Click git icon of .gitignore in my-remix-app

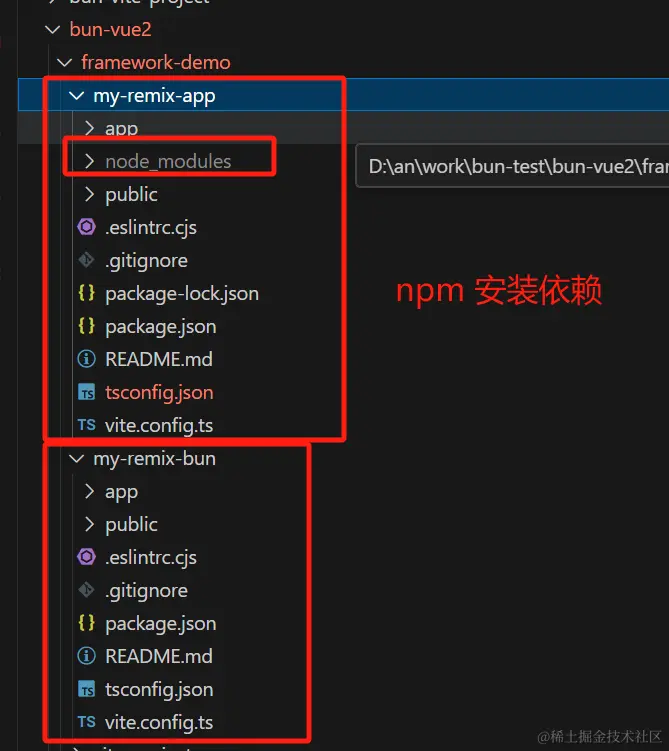tap(87, 260)
